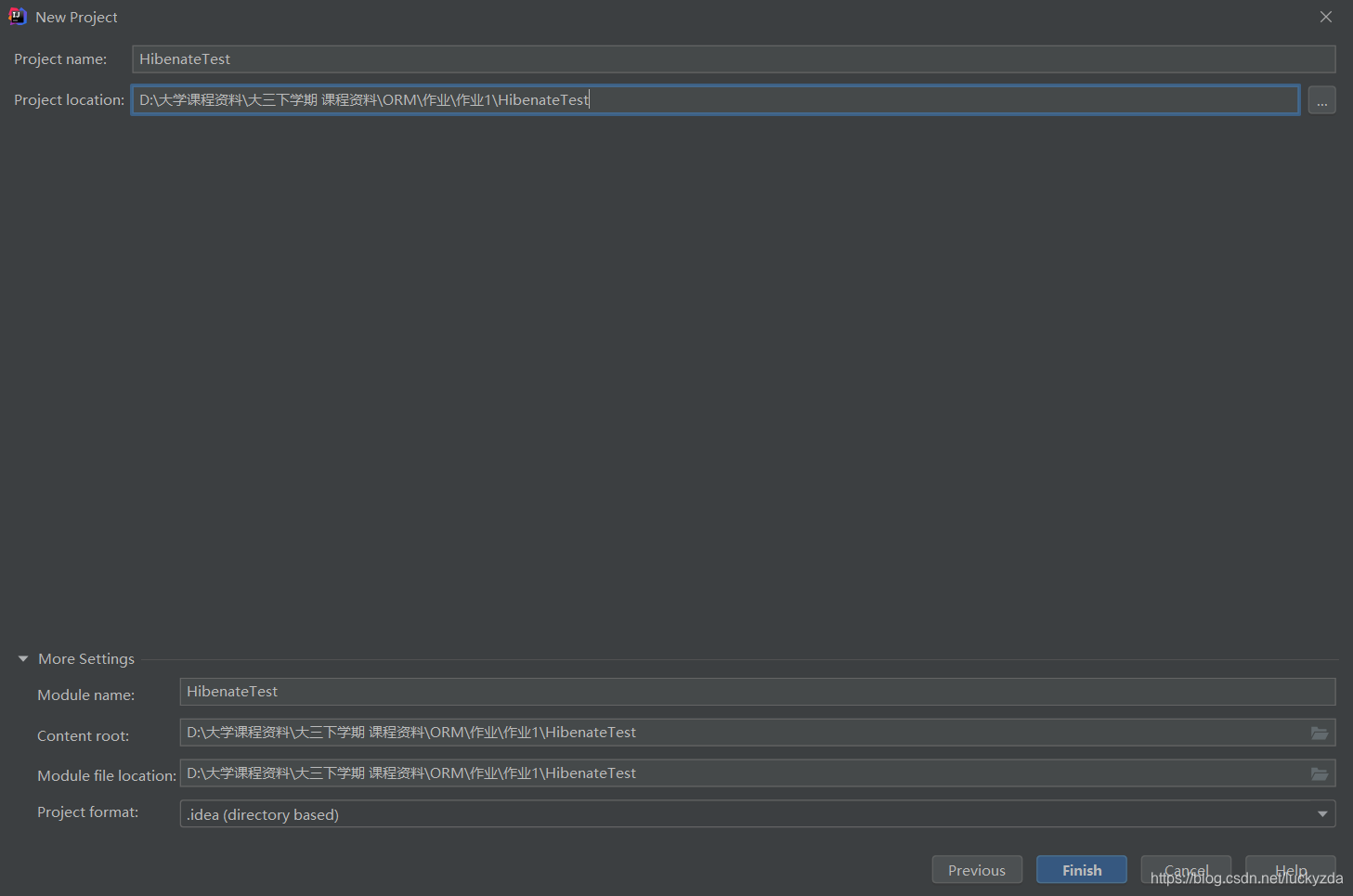Go back with the Previous button
Image resolution: width=1353 pixels, height=896 pixels.
(x=977, y=870)
